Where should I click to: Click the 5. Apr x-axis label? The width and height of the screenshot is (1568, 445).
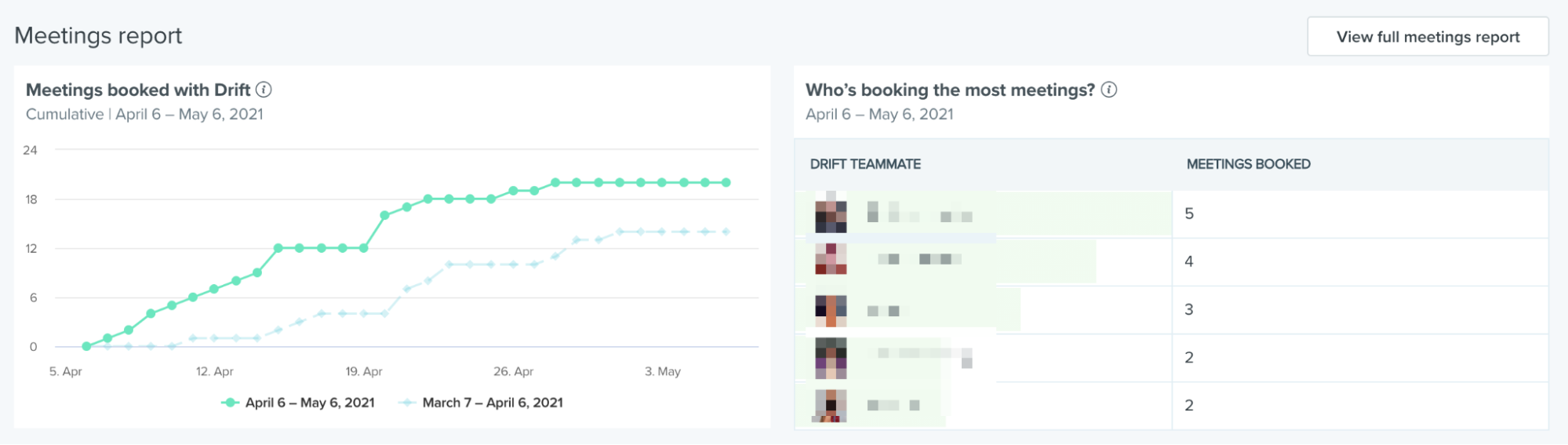66,371
